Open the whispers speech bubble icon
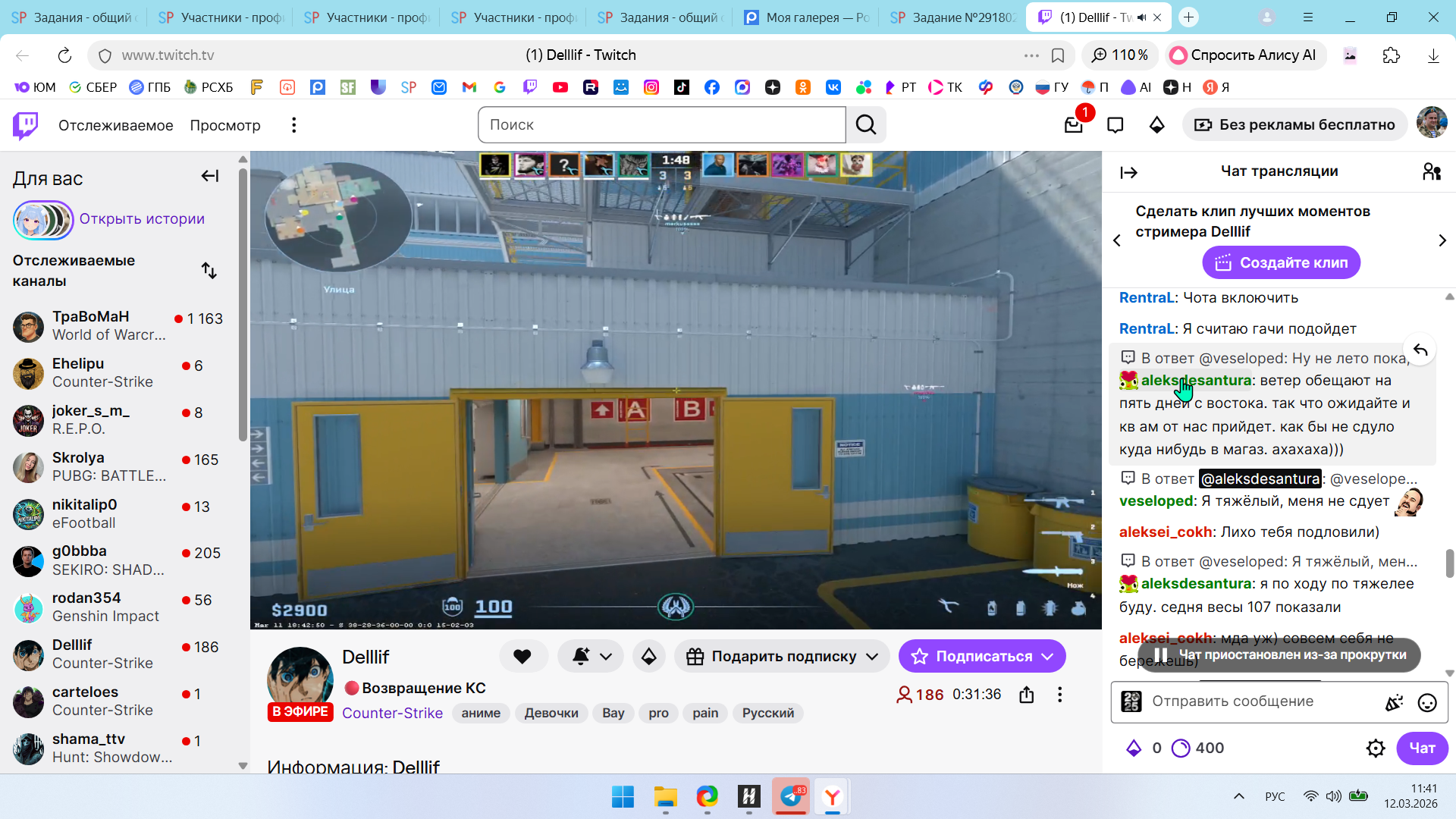 click(1115, 125)
